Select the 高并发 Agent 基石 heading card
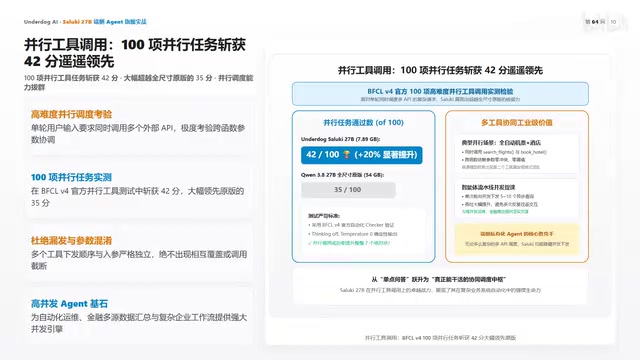 point(139,316)
